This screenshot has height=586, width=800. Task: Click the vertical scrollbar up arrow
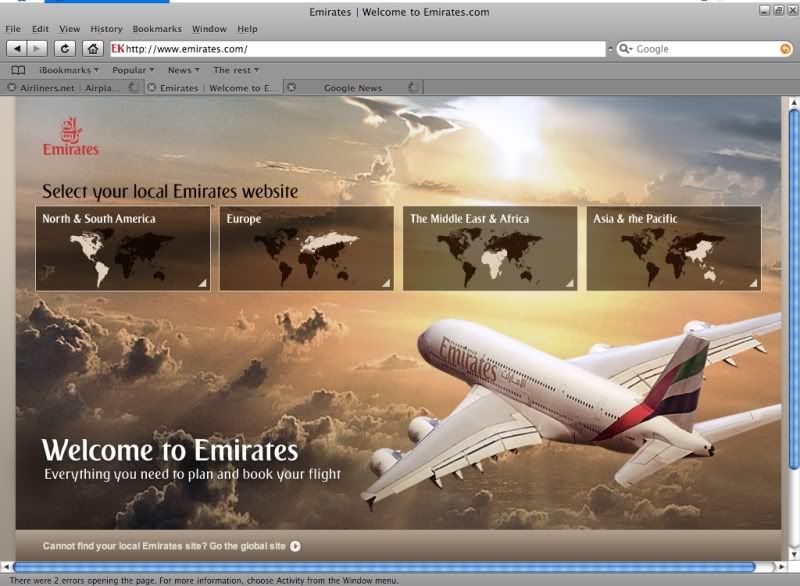tap(794, 103)
